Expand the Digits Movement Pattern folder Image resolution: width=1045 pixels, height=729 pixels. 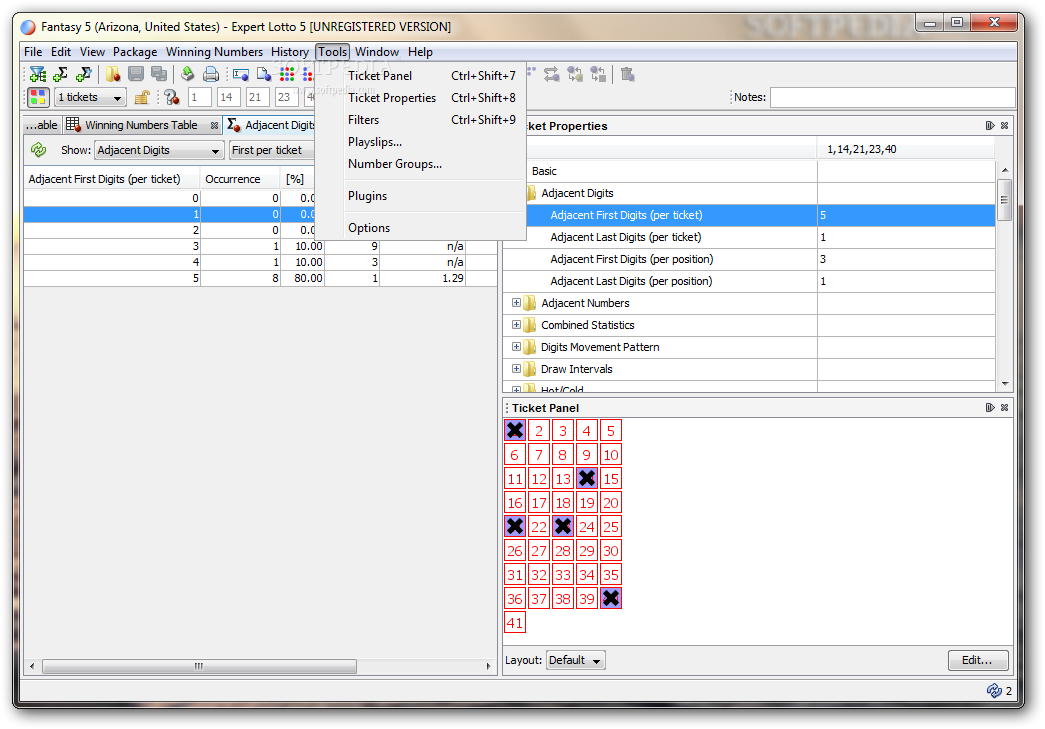(x=516, y=347)
